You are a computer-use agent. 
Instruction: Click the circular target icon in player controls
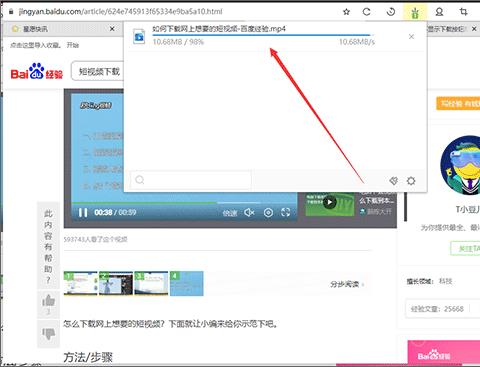pos(268,213)
